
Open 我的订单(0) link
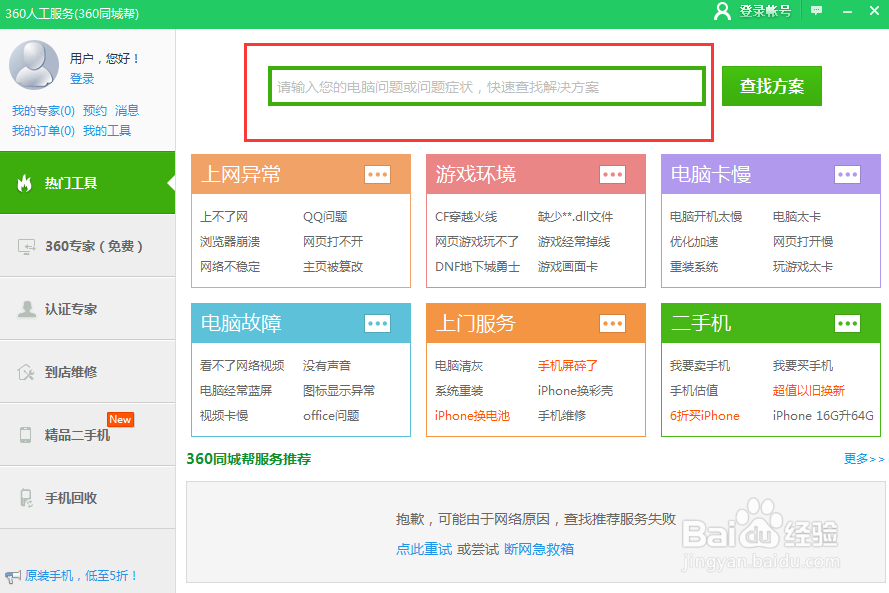click(x=43, y=131)
